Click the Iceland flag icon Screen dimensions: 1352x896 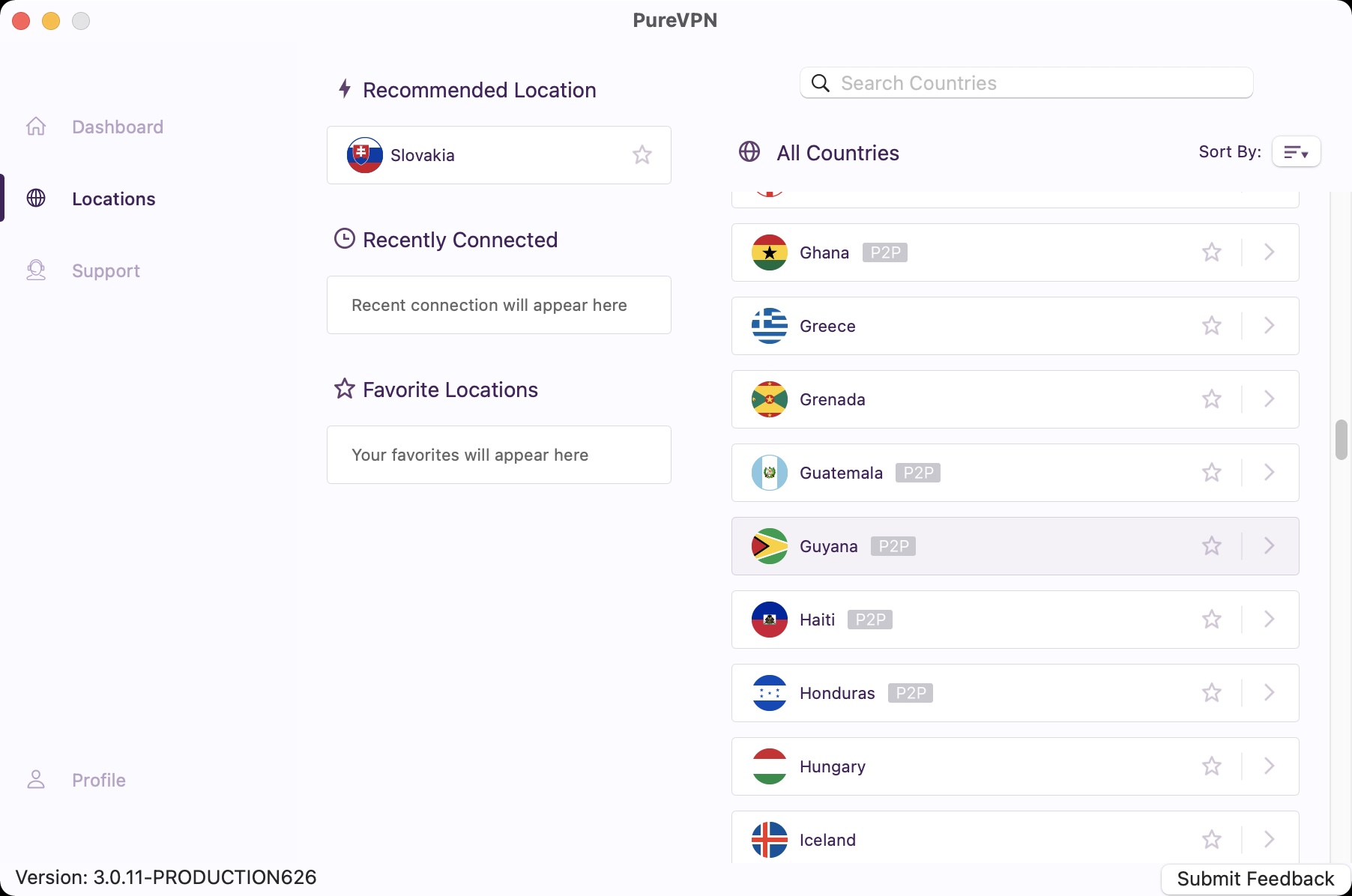[770, 840]
